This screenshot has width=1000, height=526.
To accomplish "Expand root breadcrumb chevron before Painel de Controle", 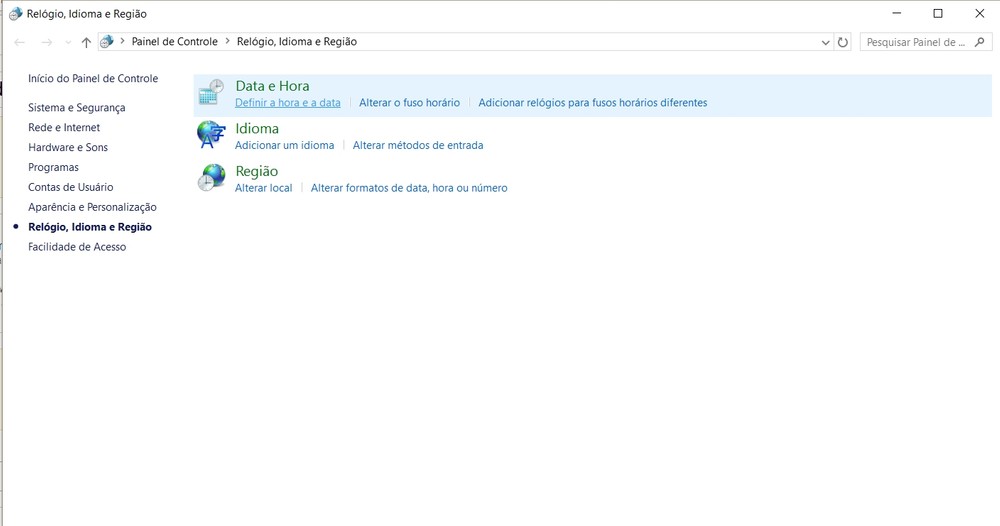I will [x=122, y=41].
